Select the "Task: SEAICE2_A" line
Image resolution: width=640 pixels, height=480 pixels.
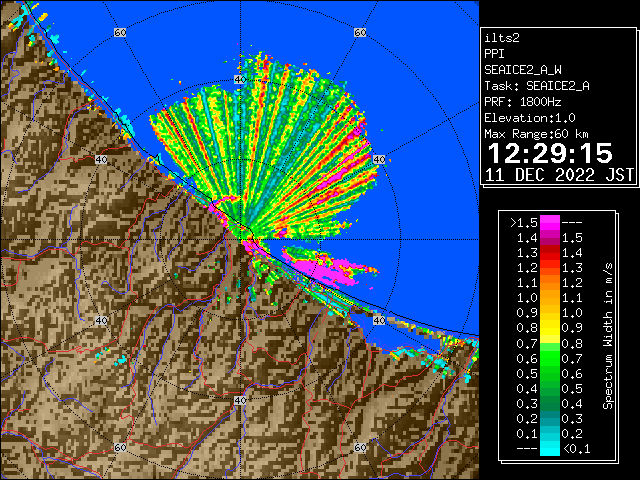pos(537,86)
